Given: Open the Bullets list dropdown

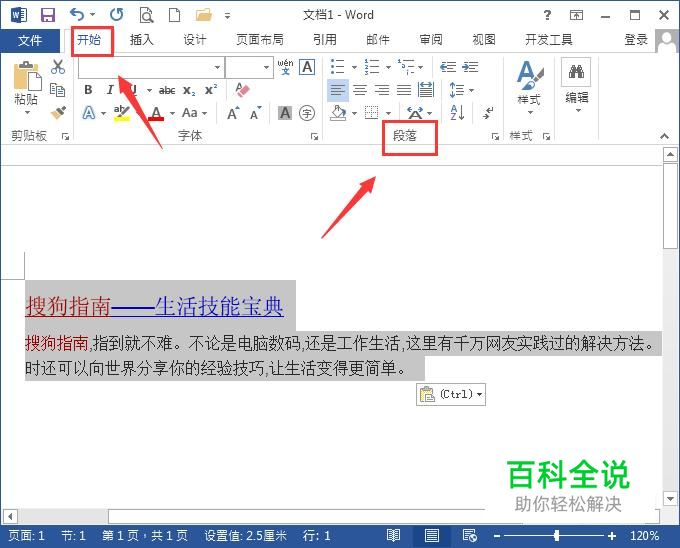Looking at the screenshot, I should click(354, 67).
